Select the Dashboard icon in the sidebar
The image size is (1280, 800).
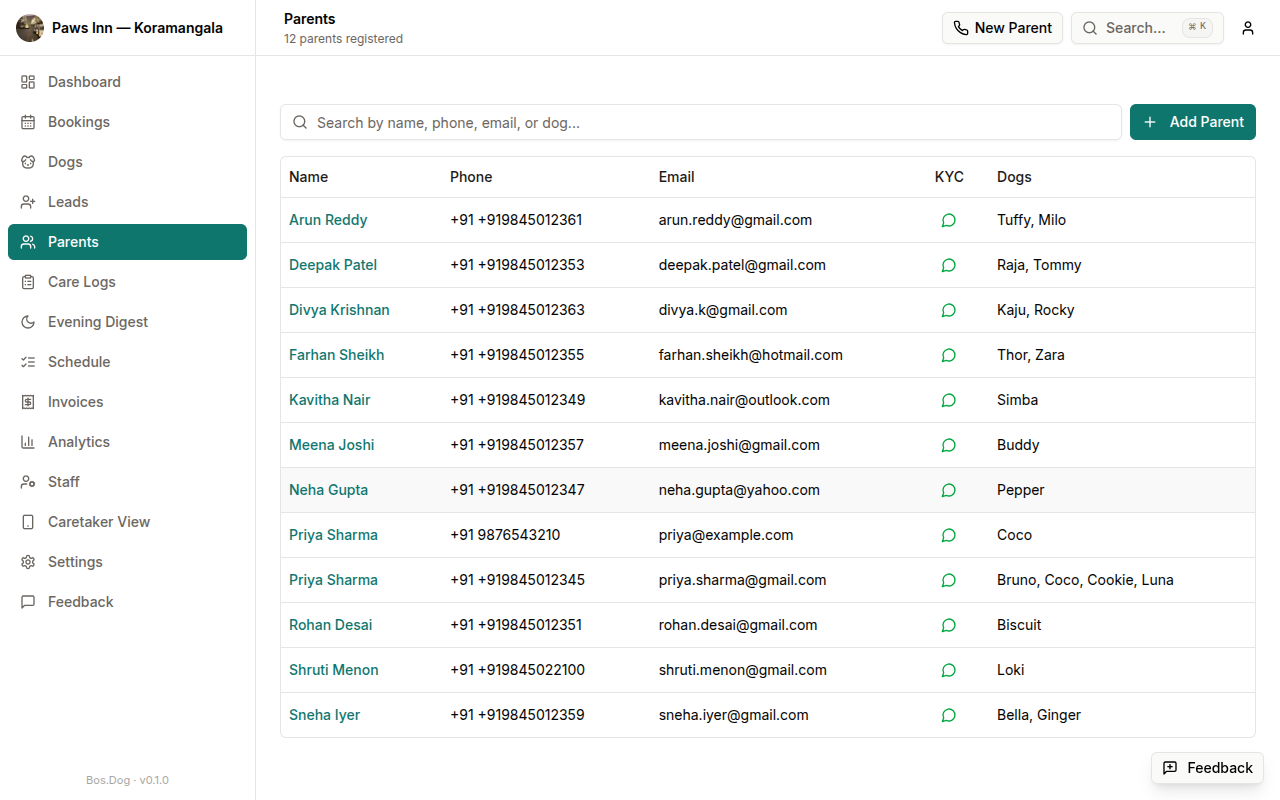[x=28, y=81]
